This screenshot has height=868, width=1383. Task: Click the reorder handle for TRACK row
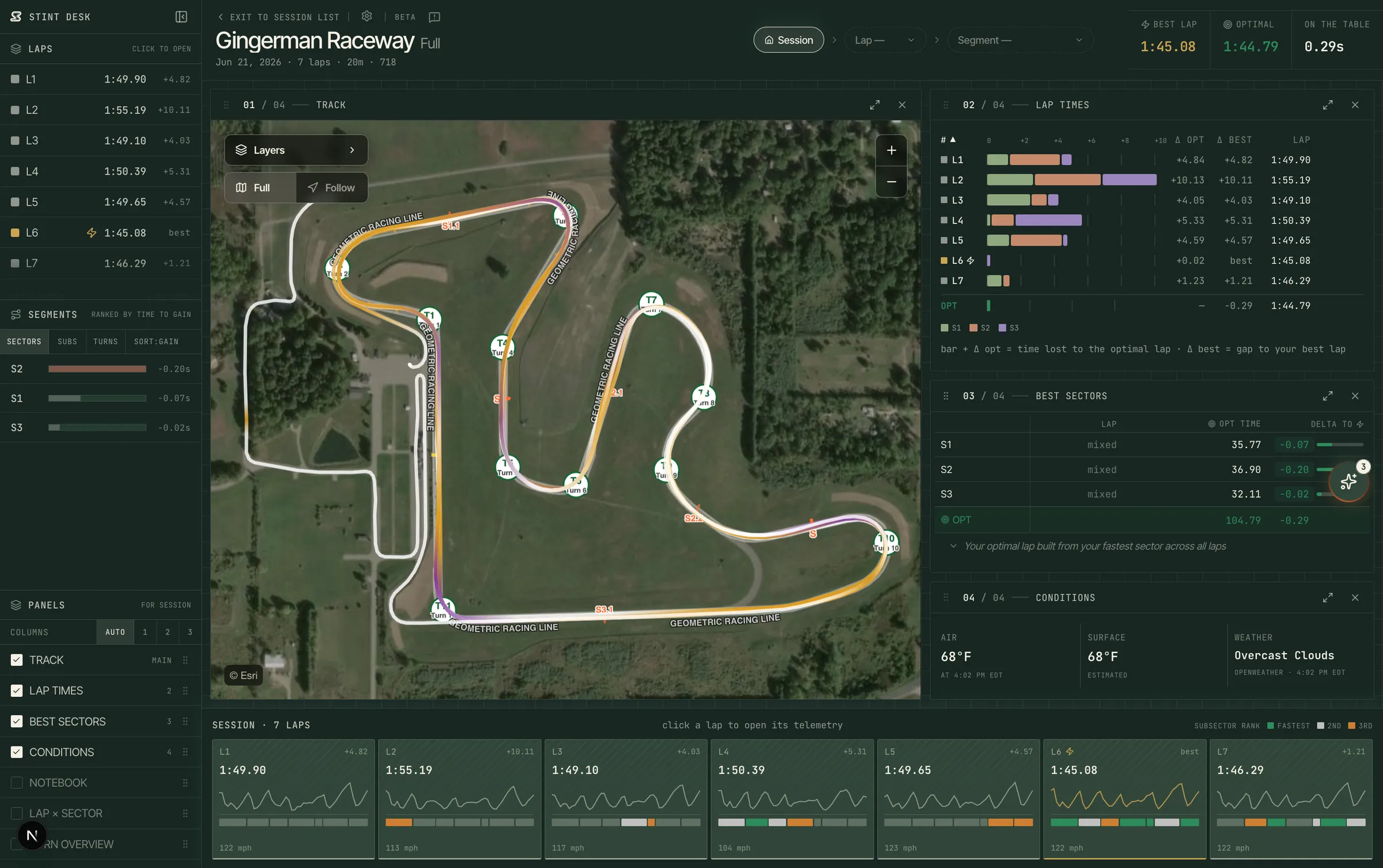(185, 660)
